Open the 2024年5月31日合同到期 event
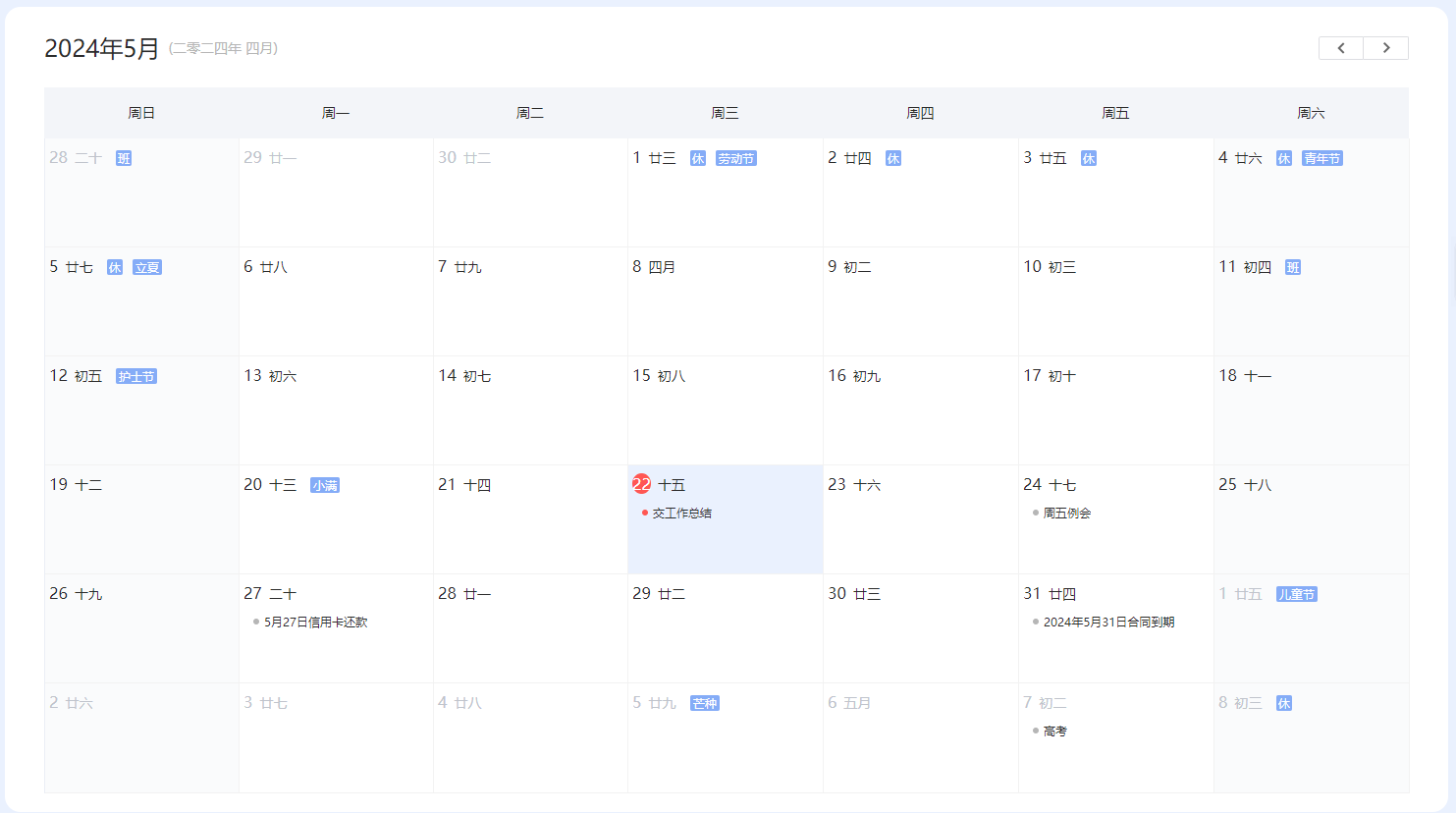Viewport: 1456px width, 813px height. [x=1108, y=623]
